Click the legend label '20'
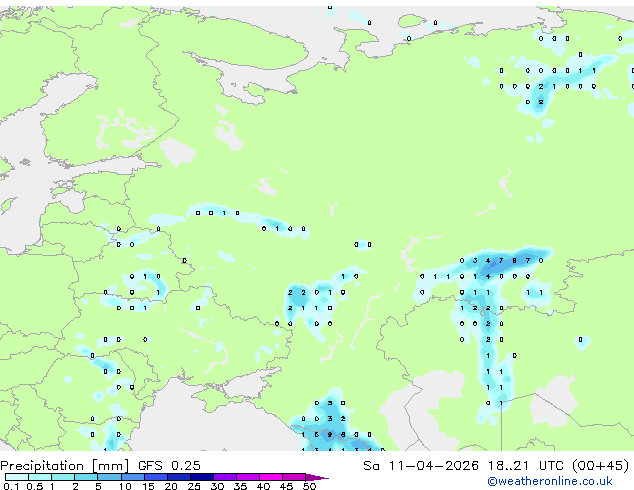This screenshot has height=490, width=634. (171, 486)
